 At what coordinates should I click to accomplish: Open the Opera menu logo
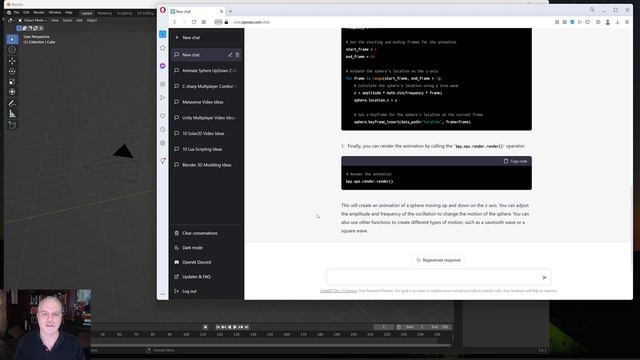pos(162,10)
